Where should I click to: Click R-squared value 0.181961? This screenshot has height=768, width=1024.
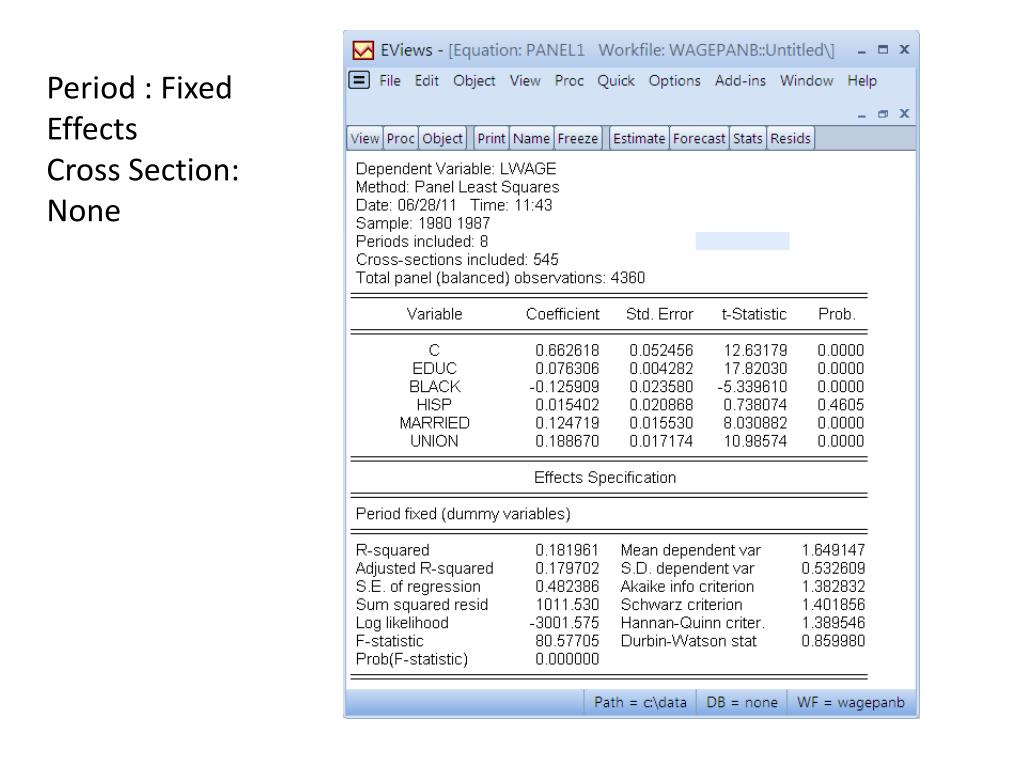[x=567, y=551]
